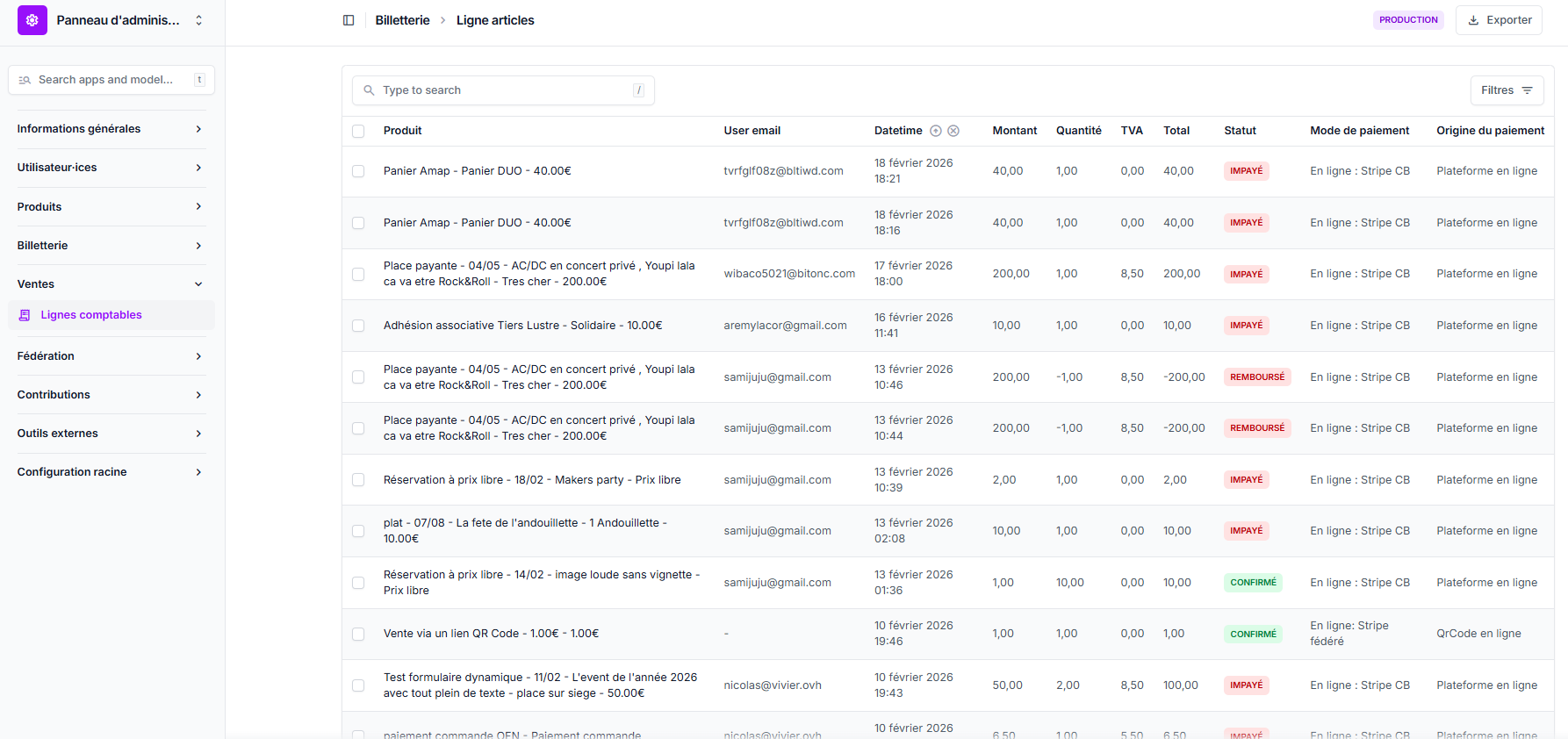Open the Fédération menu section
Screen dimensions: 1568x739
tap(110, 356)
